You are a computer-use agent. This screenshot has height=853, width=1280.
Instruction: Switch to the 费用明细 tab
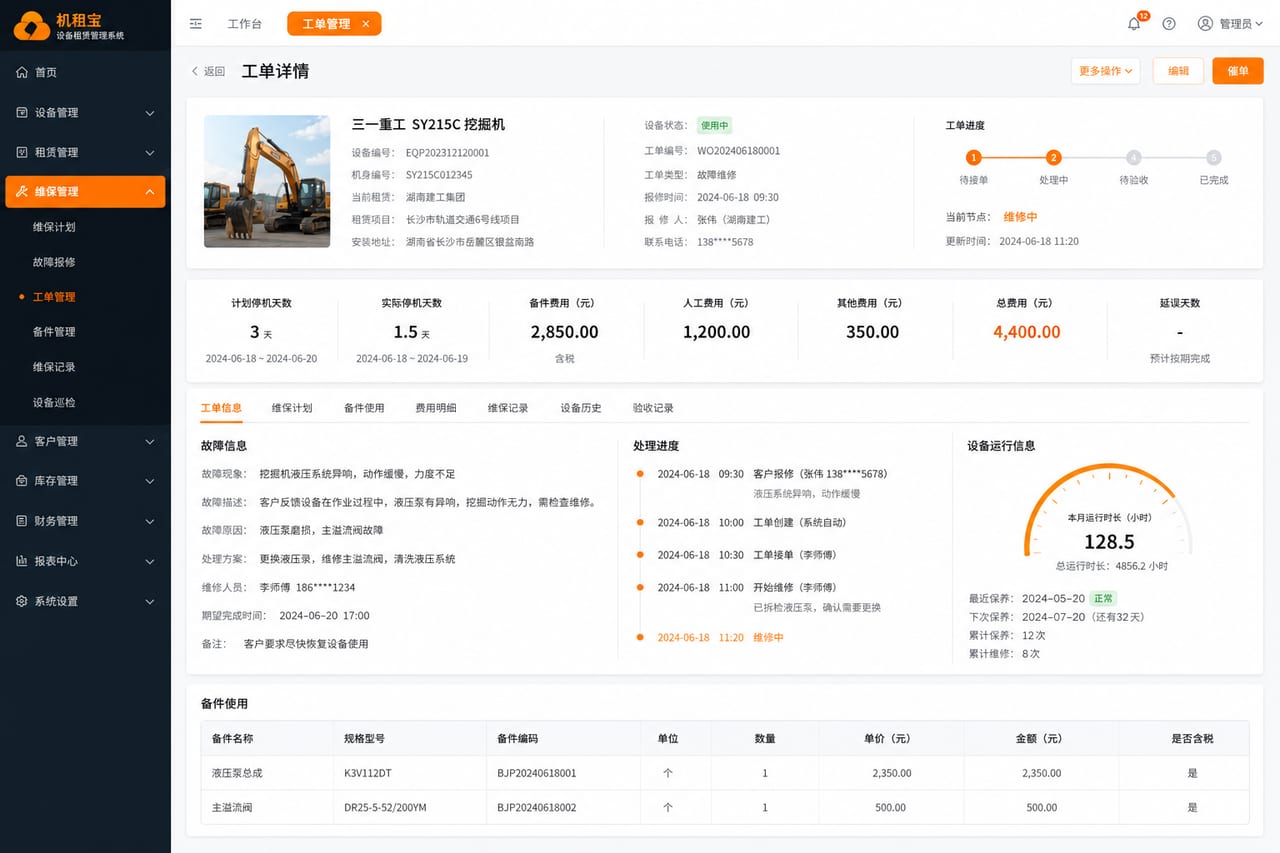[436, 408]
